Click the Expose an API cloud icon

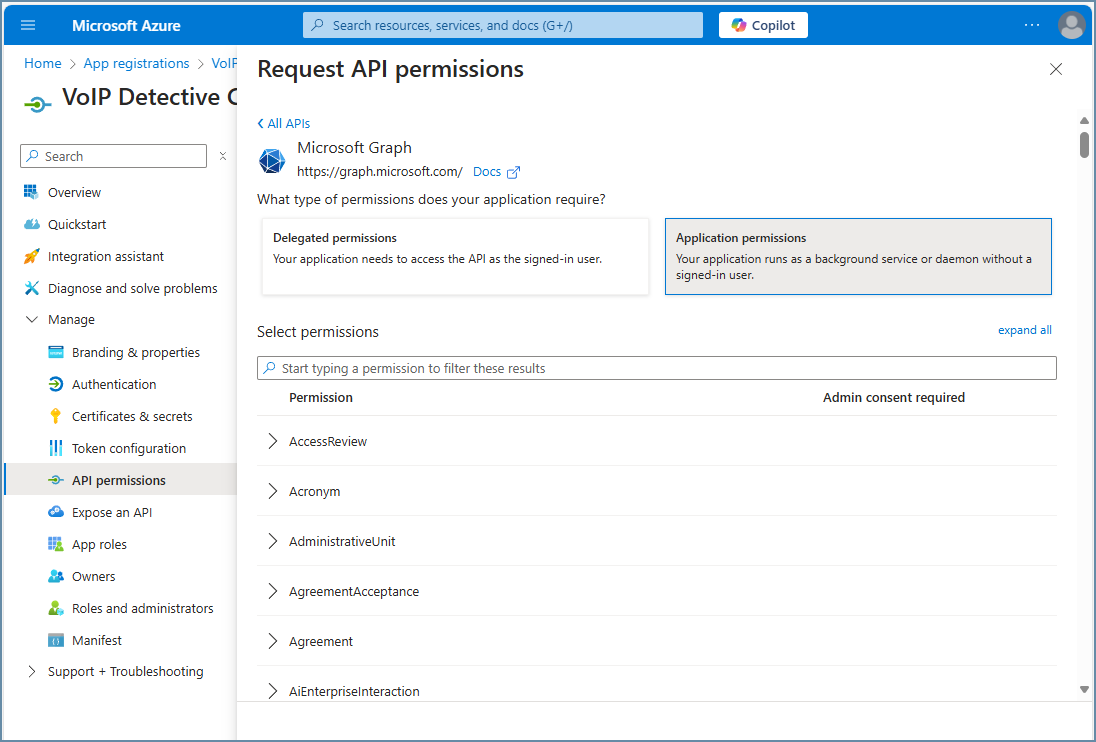tap(56, 512)
